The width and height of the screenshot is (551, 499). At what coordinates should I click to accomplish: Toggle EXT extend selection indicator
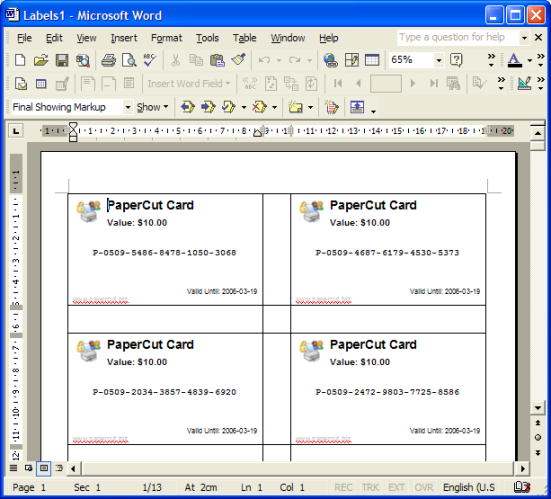396,487
